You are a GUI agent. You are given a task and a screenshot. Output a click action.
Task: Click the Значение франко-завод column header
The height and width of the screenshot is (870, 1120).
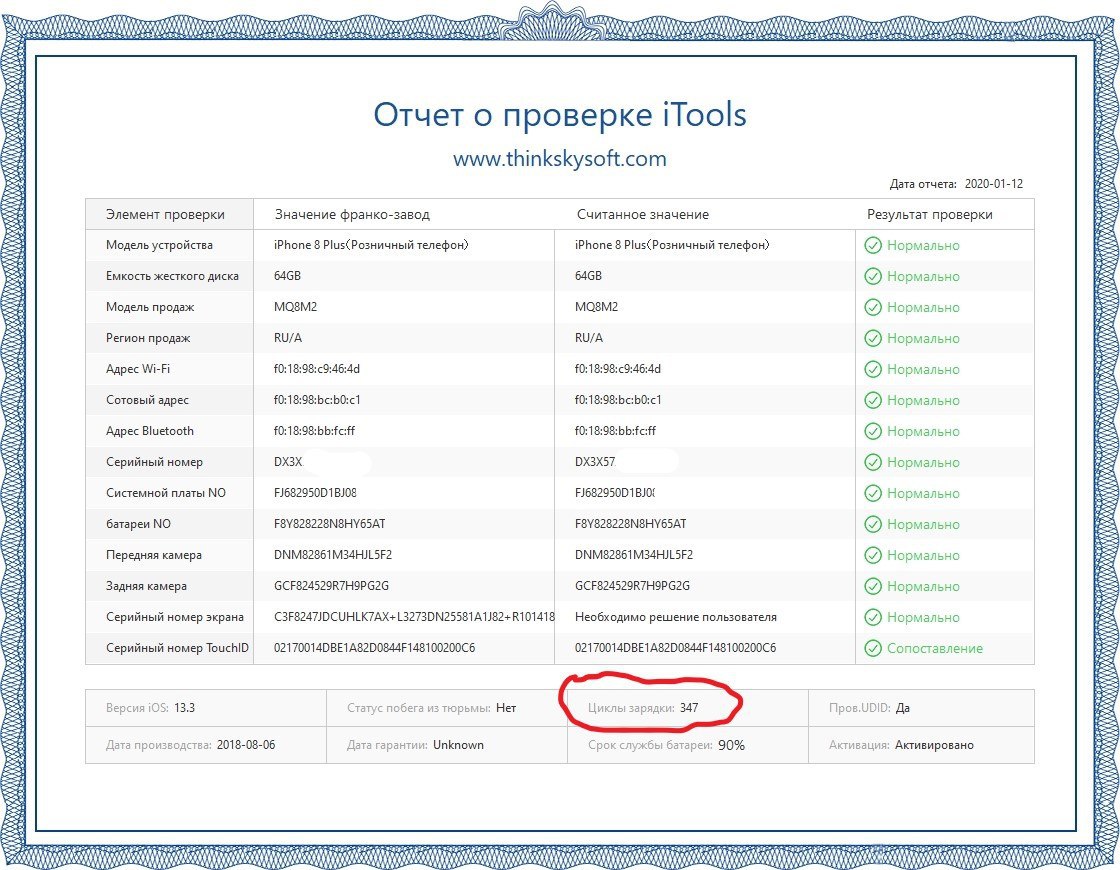pyautogui.click(x=352, y=214)
